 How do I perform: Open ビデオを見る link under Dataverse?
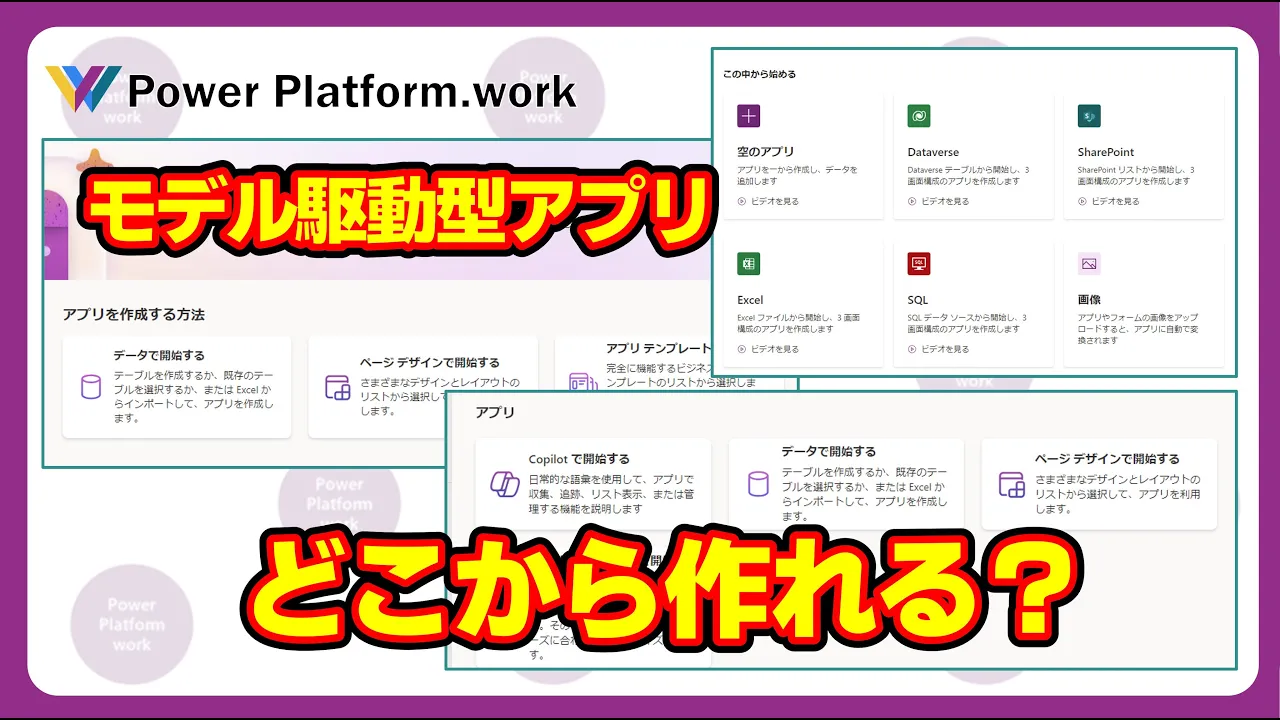point(938,201)
